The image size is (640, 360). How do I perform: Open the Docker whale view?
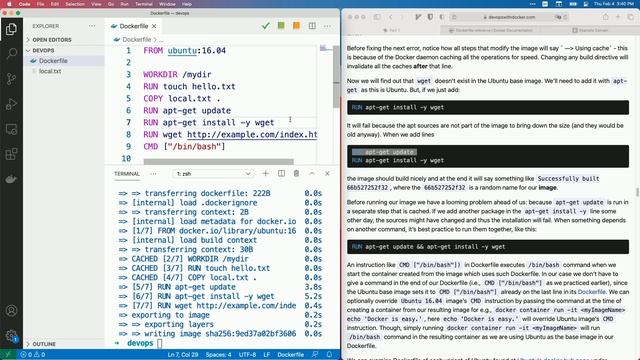pyautogui.click(x=11, y=179)
